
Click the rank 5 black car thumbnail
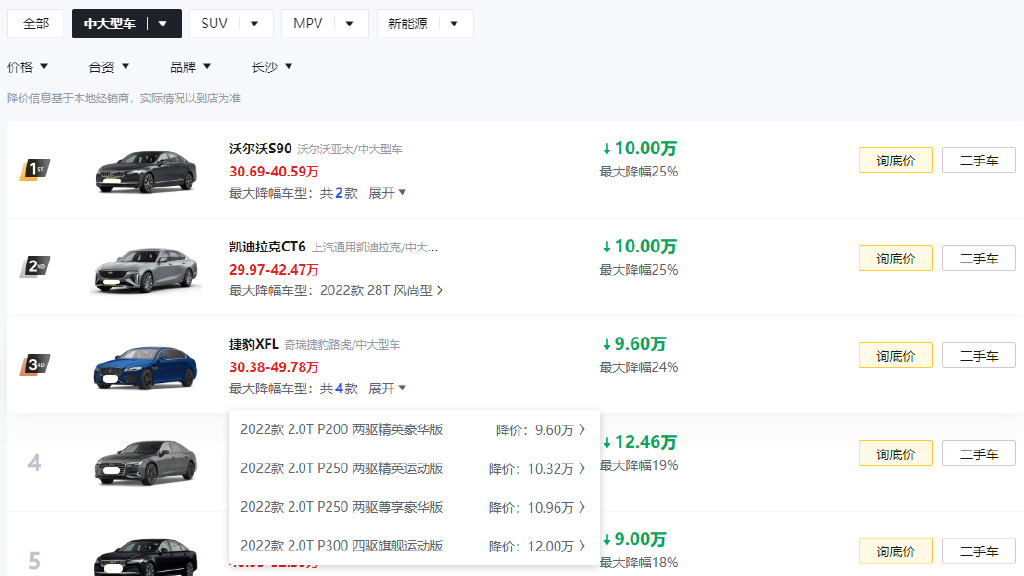click(x=146, y=556)
